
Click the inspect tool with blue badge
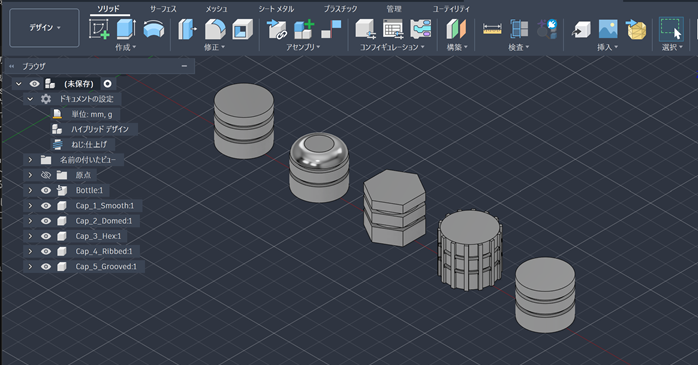[547, 28]
